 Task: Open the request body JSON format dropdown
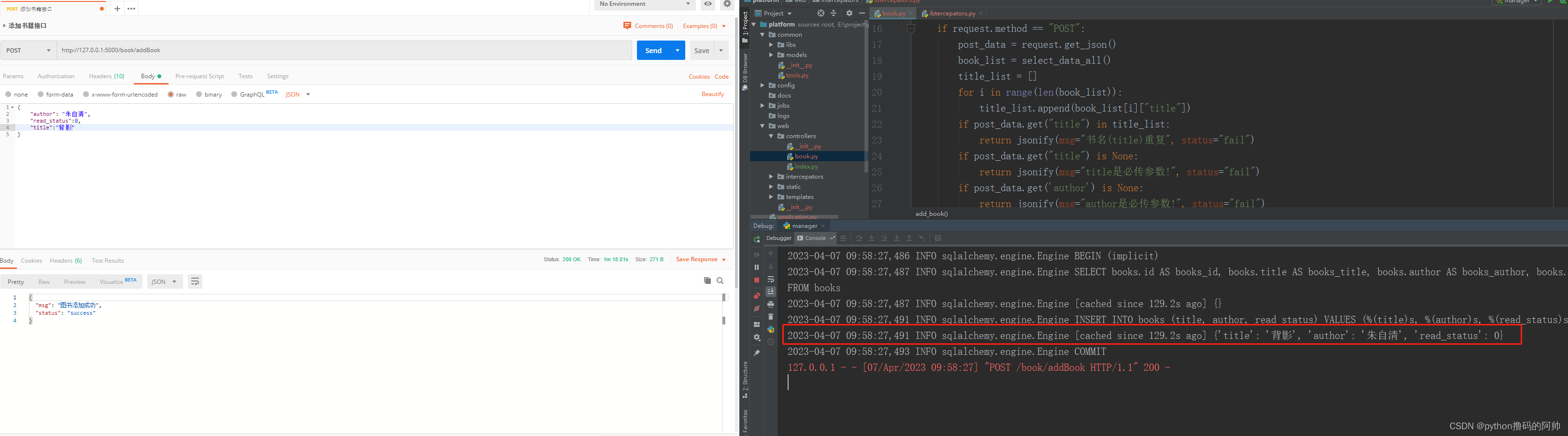tap(297, 94)
